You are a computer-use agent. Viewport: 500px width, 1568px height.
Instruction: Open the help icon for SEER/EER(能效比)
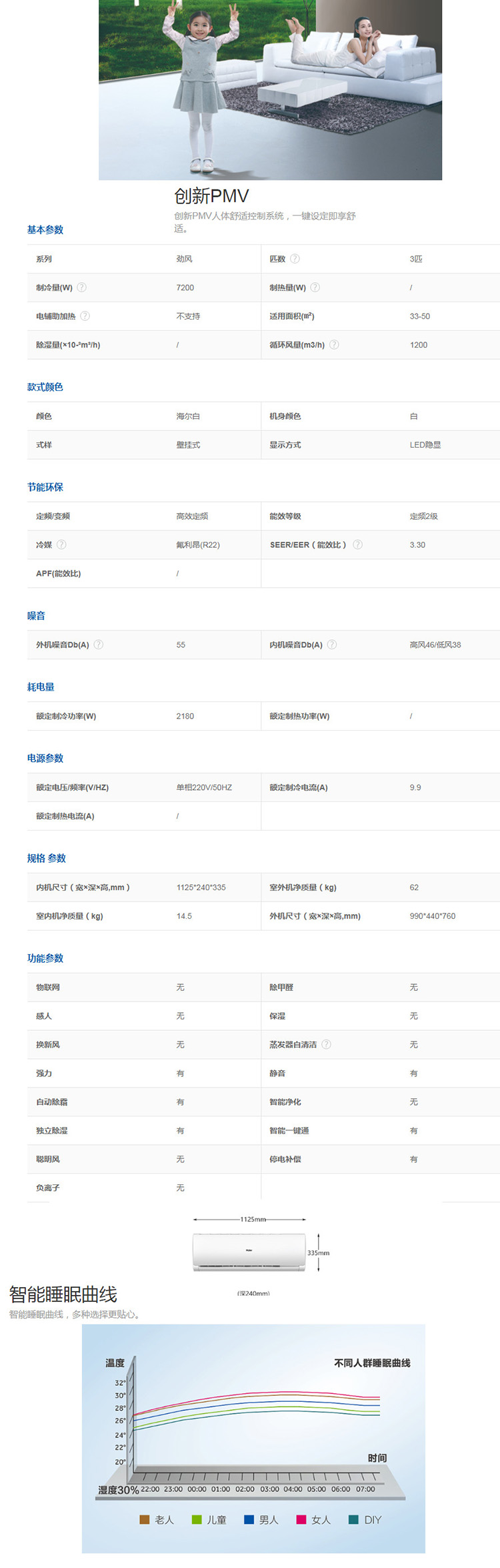[357, 544]
